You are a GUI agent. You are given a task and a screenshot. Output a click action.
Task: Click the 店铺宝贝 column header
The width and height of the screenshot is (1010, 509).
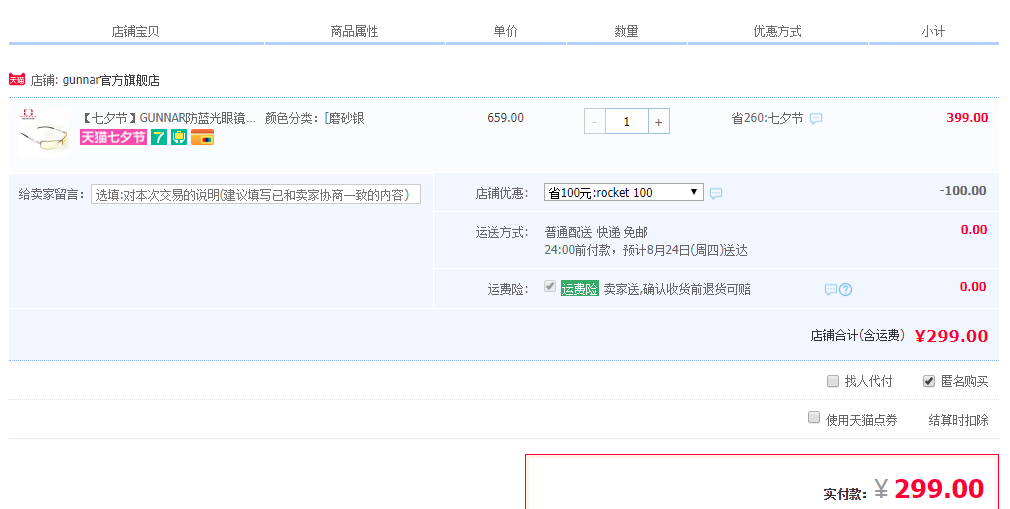[x=135, y=31]
